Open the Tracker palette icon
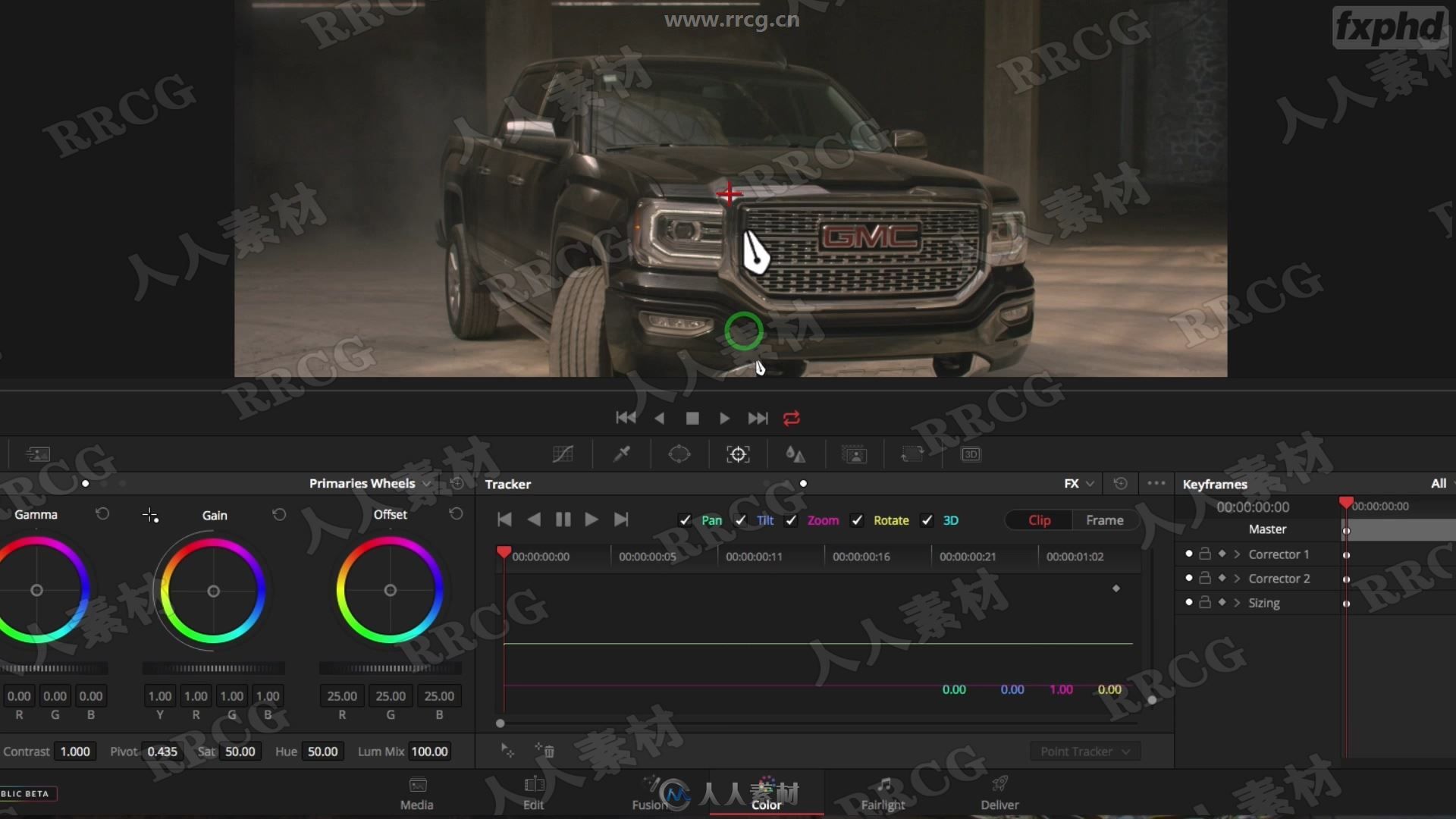The height and width of the screenshot is (819, 1456). [x=738, y=453]
